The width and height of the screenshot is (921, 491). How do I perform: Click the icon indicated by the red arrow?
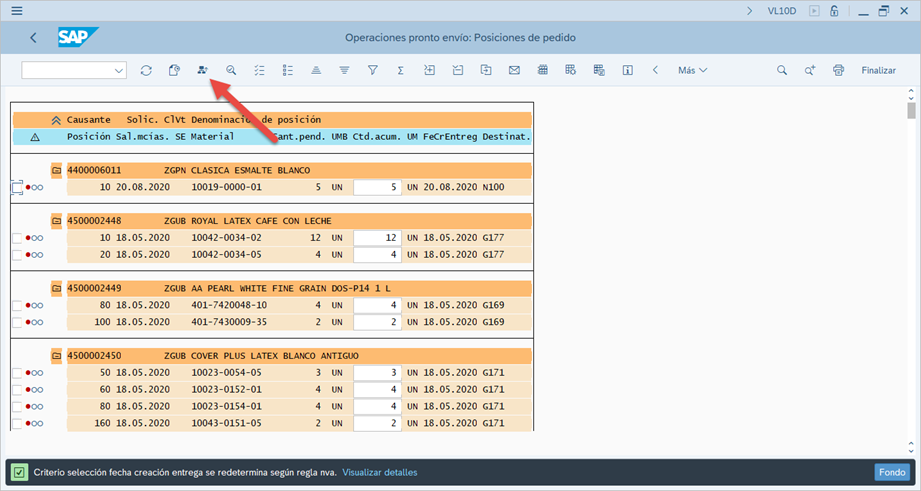203,70
